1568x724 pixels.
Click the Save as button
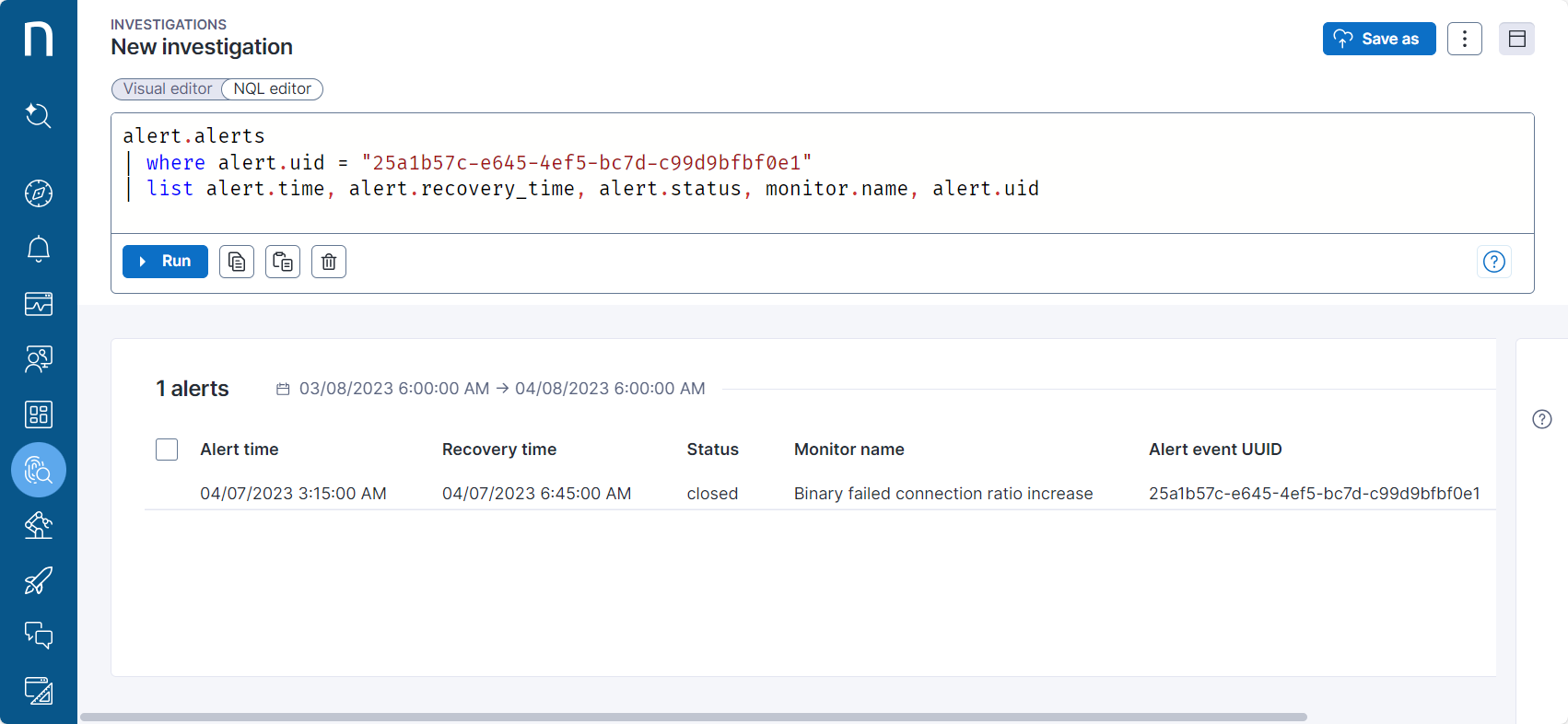[1378, 39]
